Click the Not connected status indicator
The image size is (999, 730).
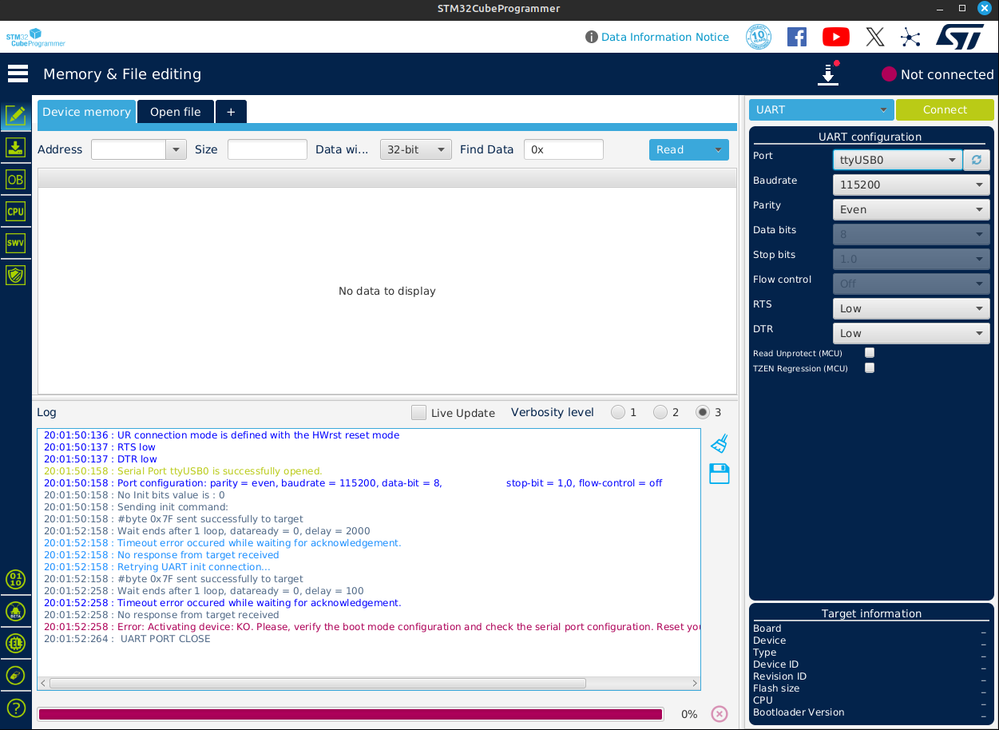click(x=937, y=75)
